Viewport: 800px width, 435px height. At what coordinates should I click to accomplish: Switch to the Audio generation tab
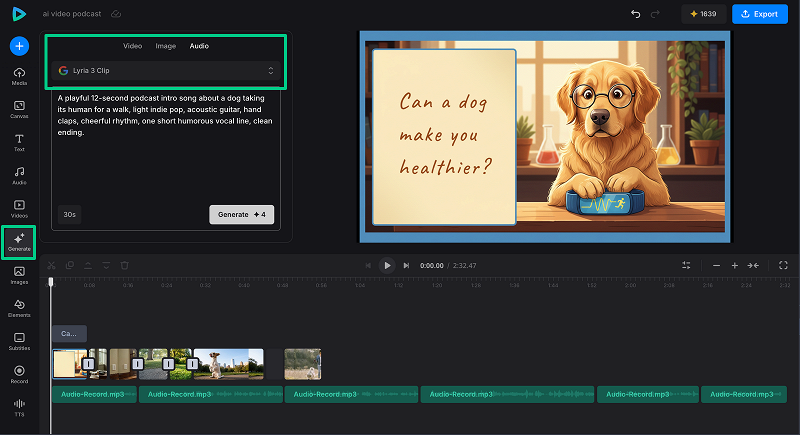(x=199, y=46)
